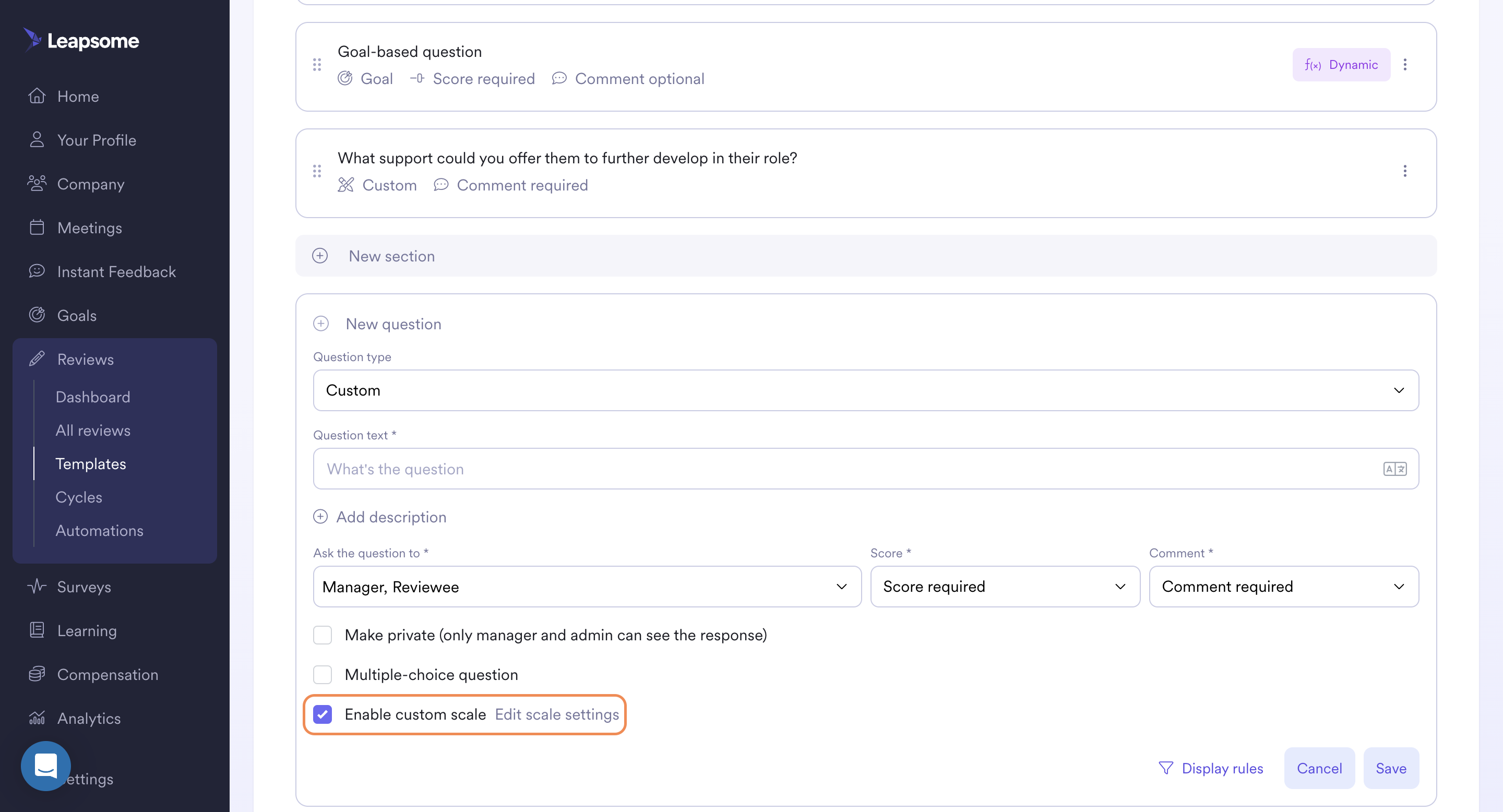The height and width of the screenshot is (812, 1503).
Task: Check the Multiple-choice question checkbox
Action: point(323,674)
